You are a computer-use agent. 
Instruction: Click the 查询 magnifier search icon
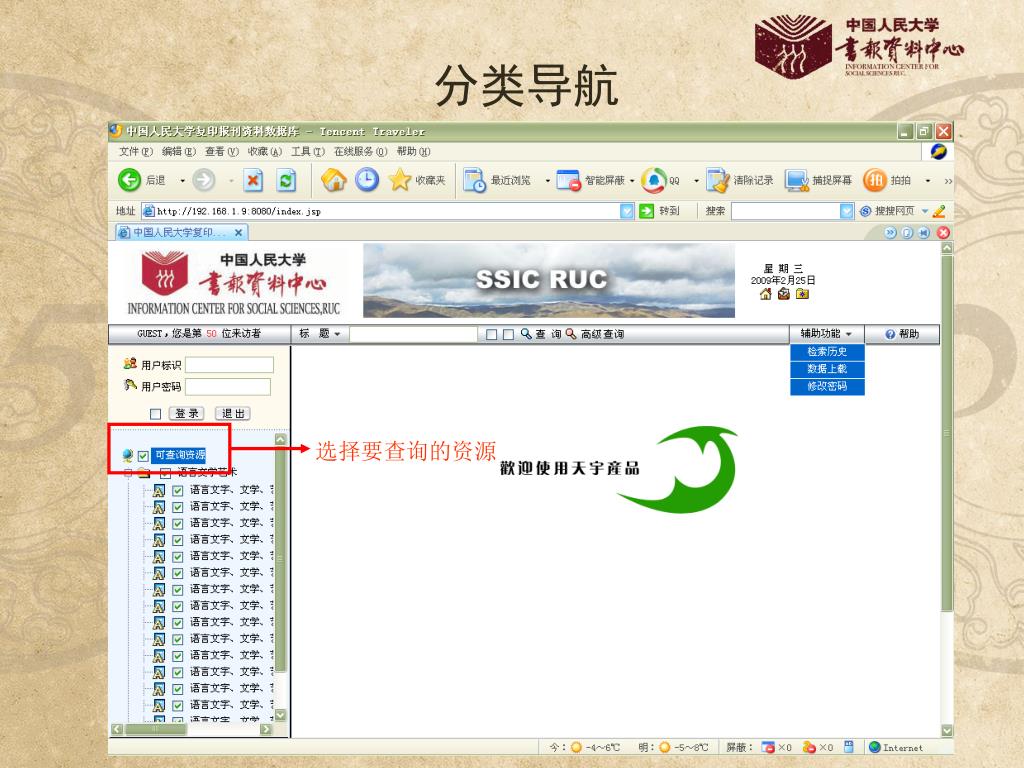pos(526,334)
